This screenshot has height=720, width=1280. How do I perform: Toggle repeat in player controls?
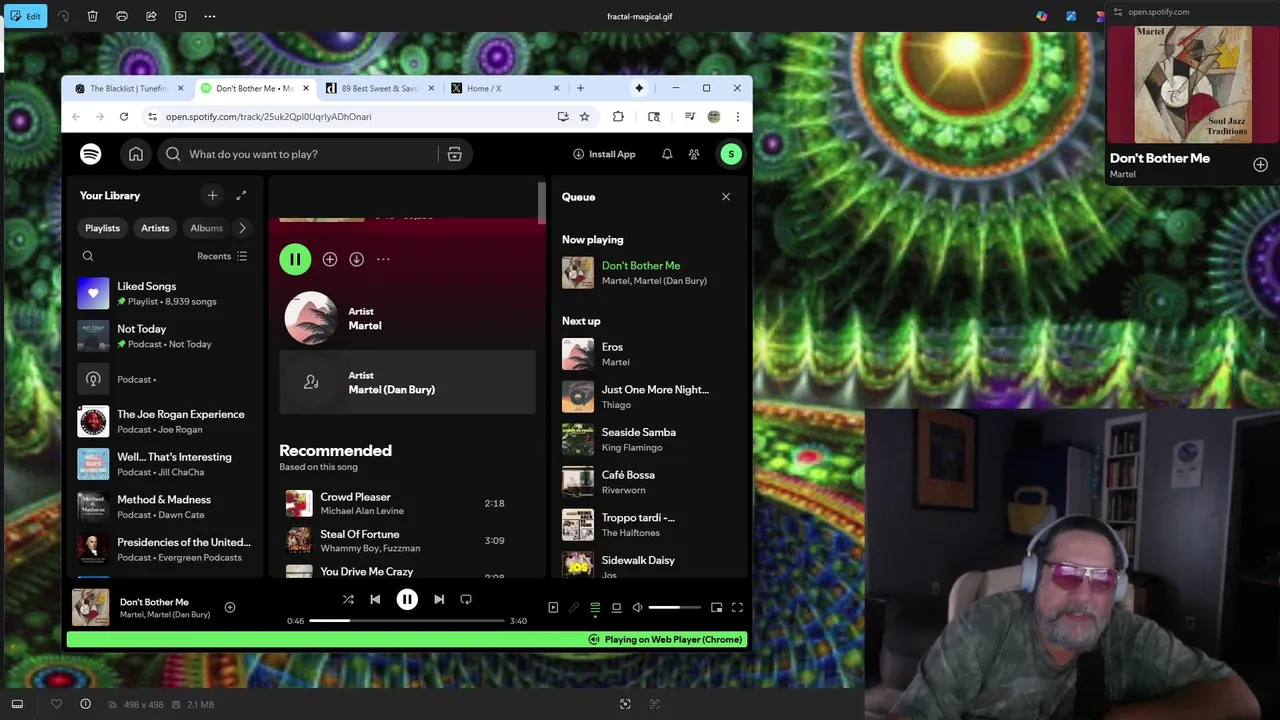coord(466,599)
